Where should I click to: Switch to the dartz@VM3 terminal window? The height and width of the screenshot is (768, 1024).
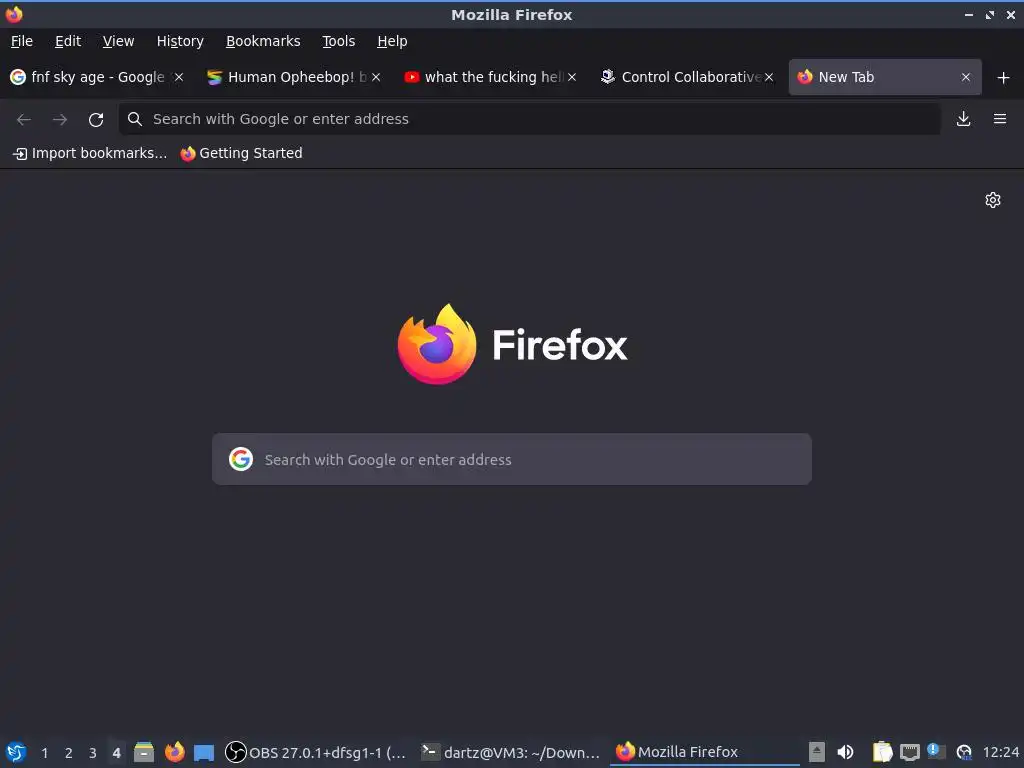click(x=511, y=752)
